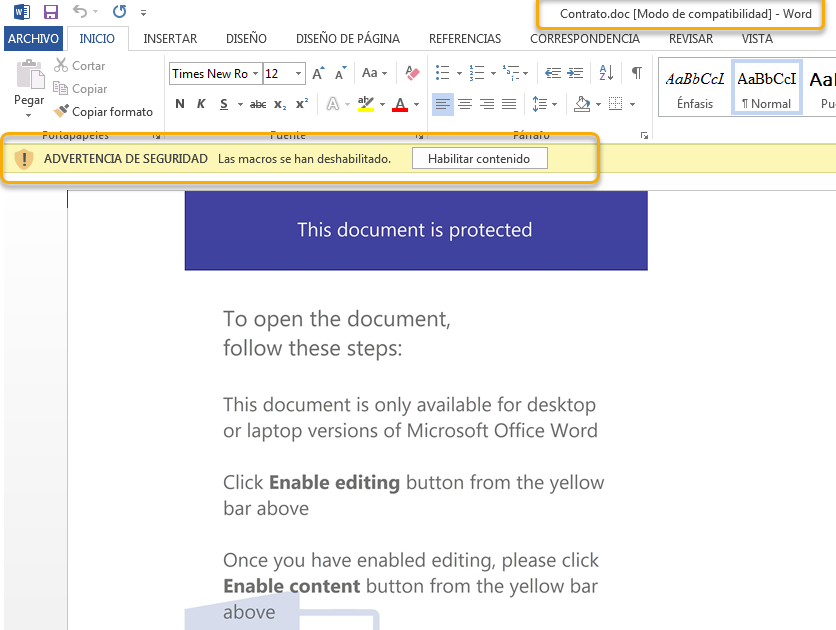The width and height of the screenshot is (836, 630).
Task: Open the VISTA tab
Action: coord(757,38)
